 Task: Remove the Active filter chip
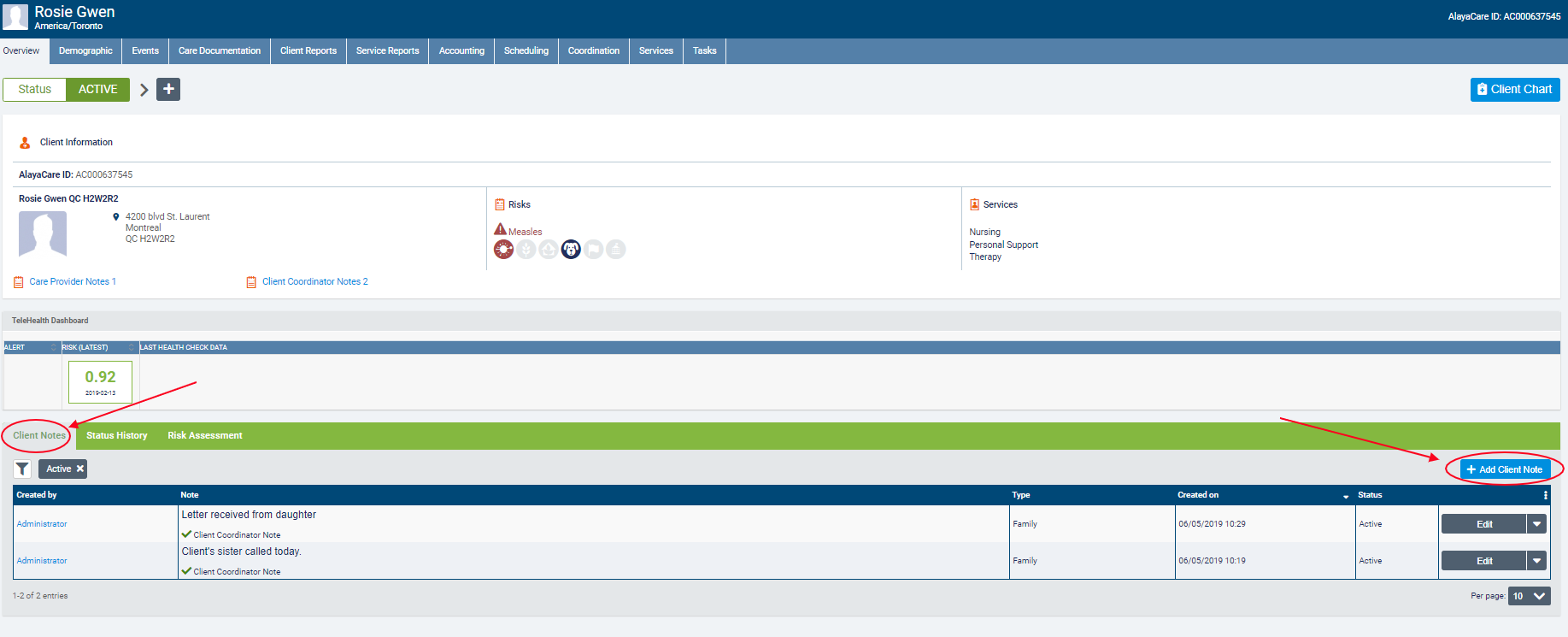(80, 469)
